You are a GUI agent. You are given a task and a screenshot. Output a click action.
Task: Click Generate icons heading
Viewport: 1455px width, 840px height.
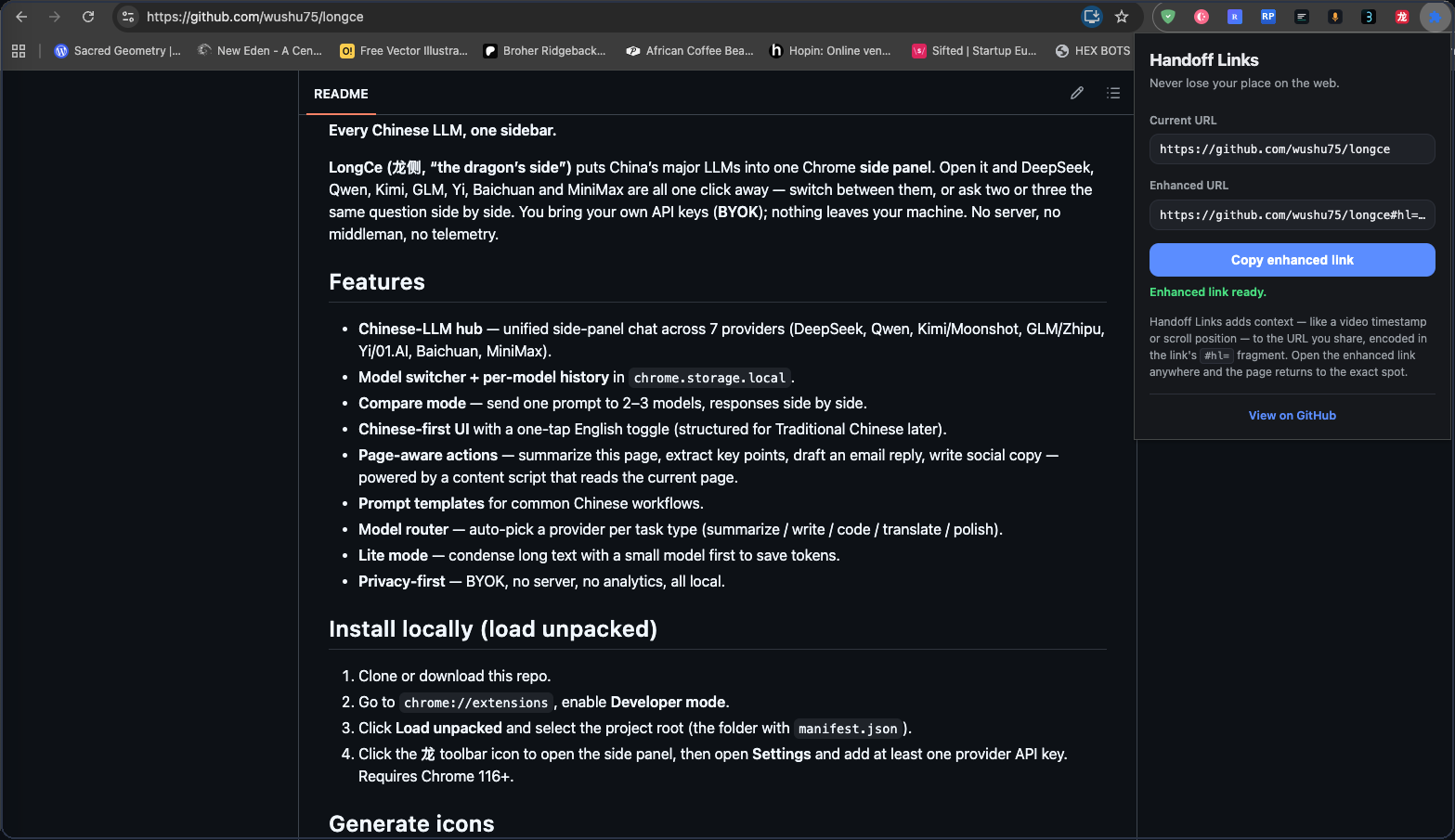tap(411, 823)
